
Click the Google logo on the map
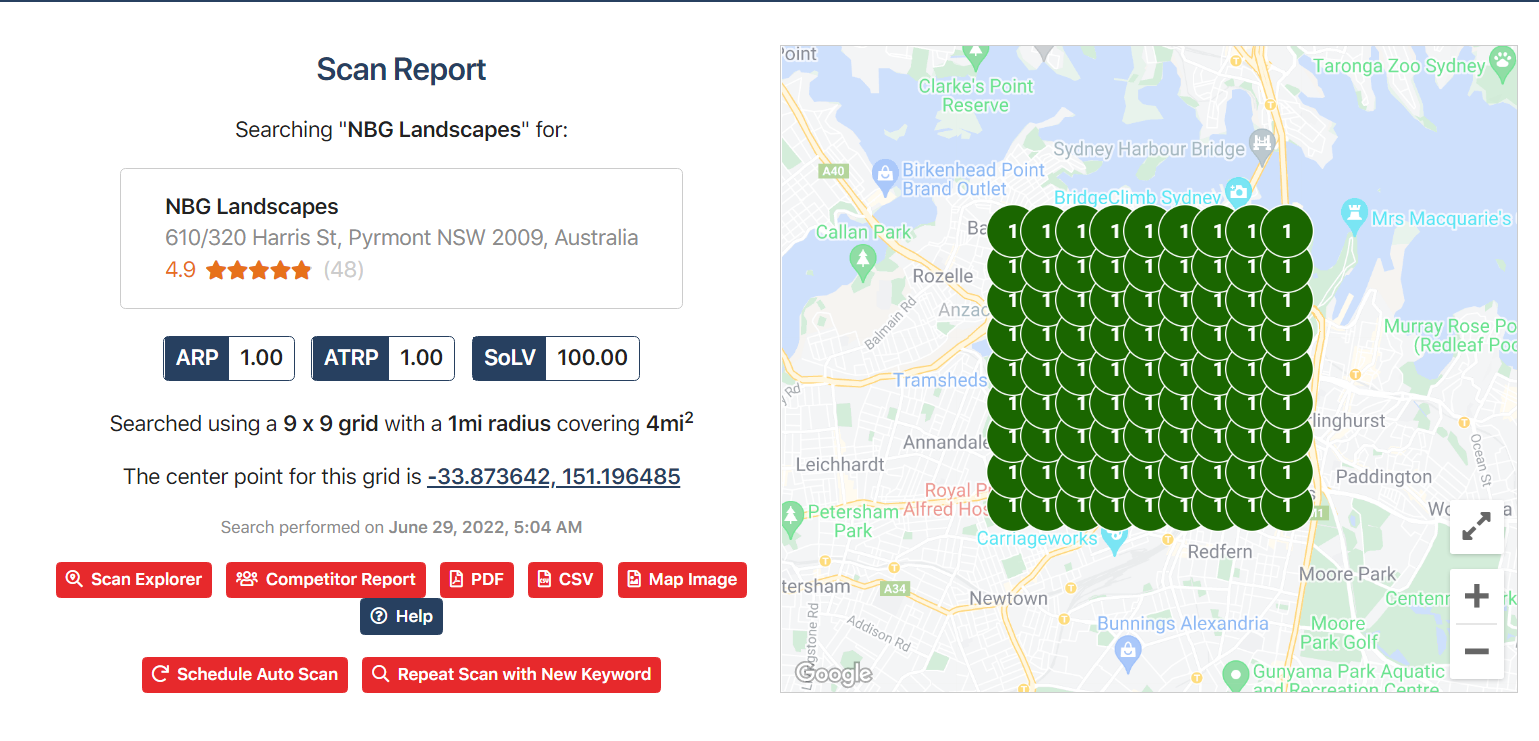click(x=834, y=674)
